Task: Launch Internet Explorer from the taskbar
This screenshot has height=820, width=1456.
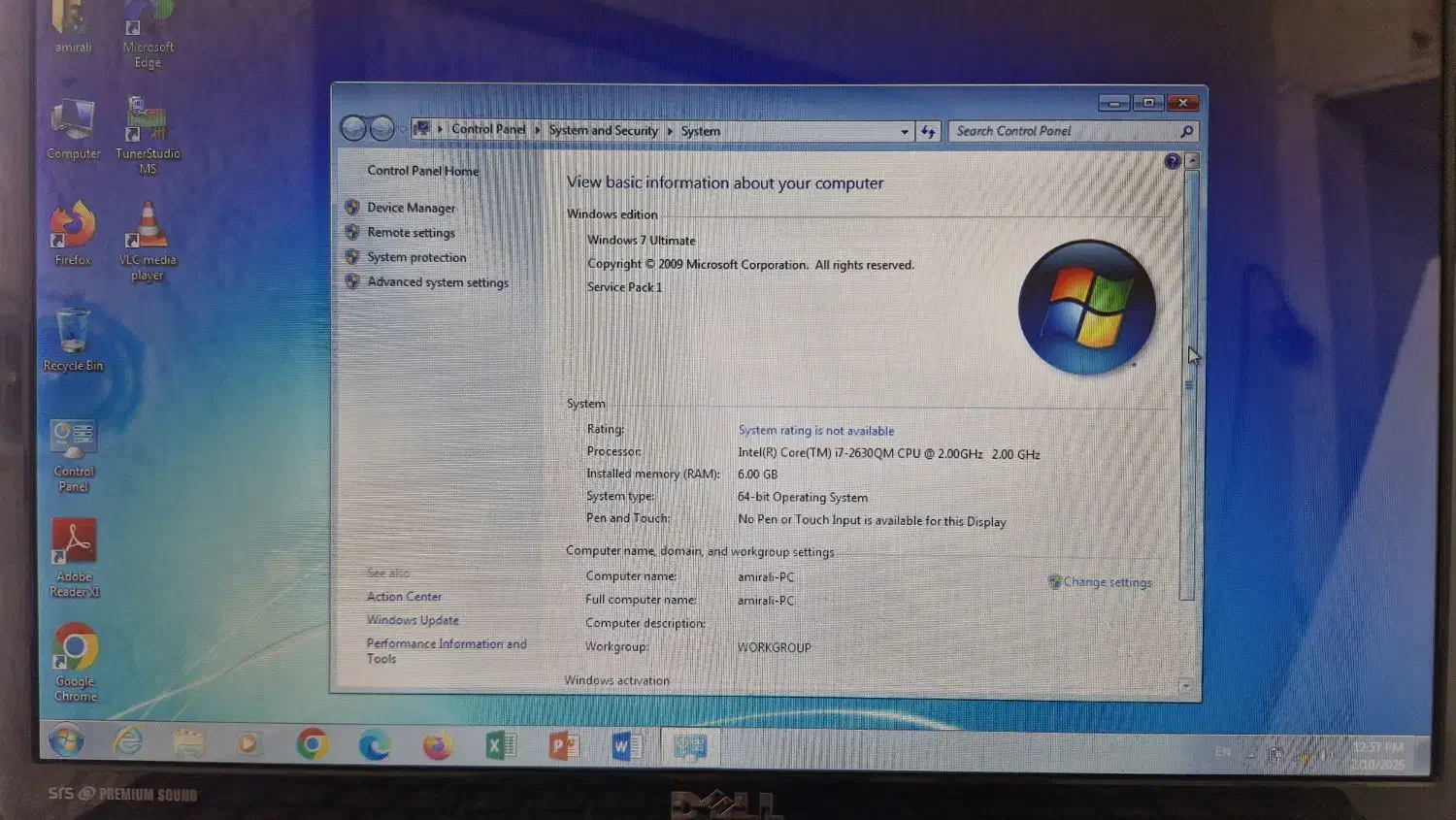Action: click(127, 742)
